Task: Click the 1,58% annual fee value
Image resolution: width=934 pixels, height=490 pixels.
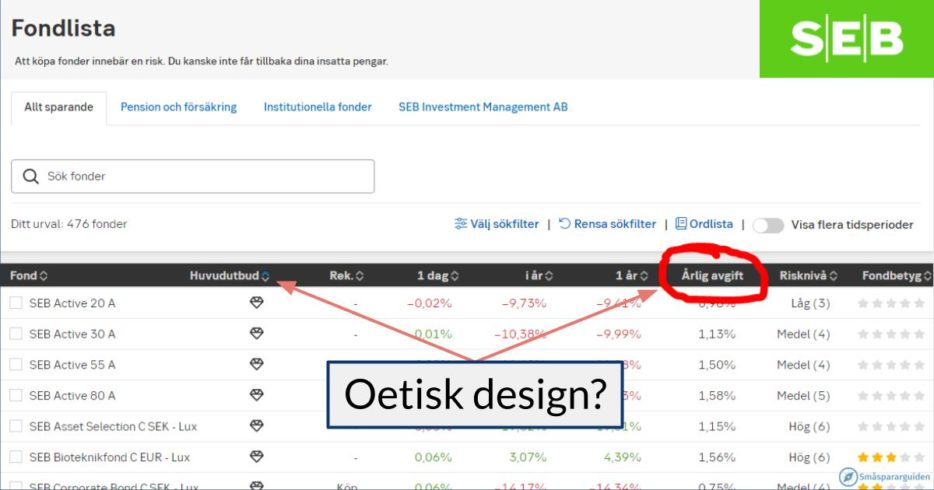Action: pyautogui.click(x=717, y=396)
